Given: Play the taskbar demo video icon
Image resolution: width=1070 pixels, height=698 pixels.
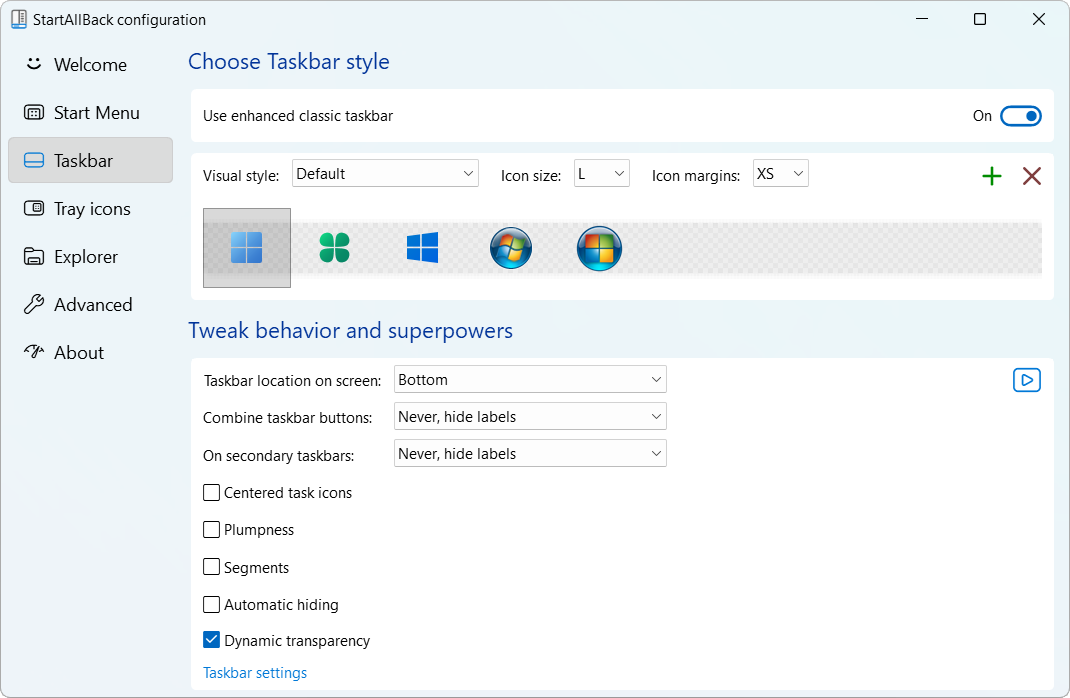Looking at the screenshot, I should point(1026,380).
